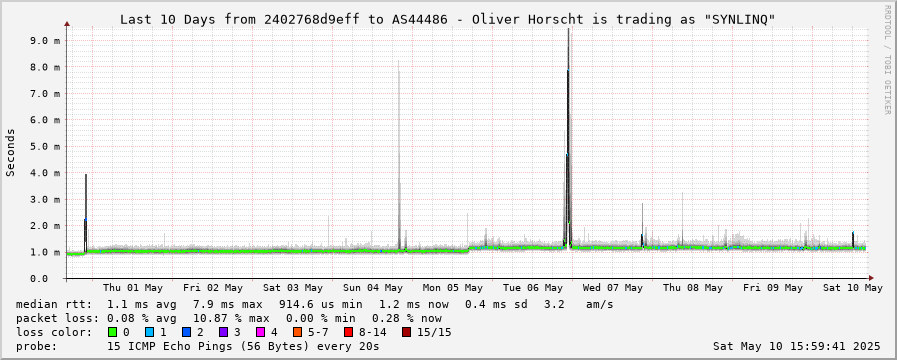Click the probe ICMP Echo Pings description
The width and height of the screenshot is (897, 360).
click(x=197, y=346)
